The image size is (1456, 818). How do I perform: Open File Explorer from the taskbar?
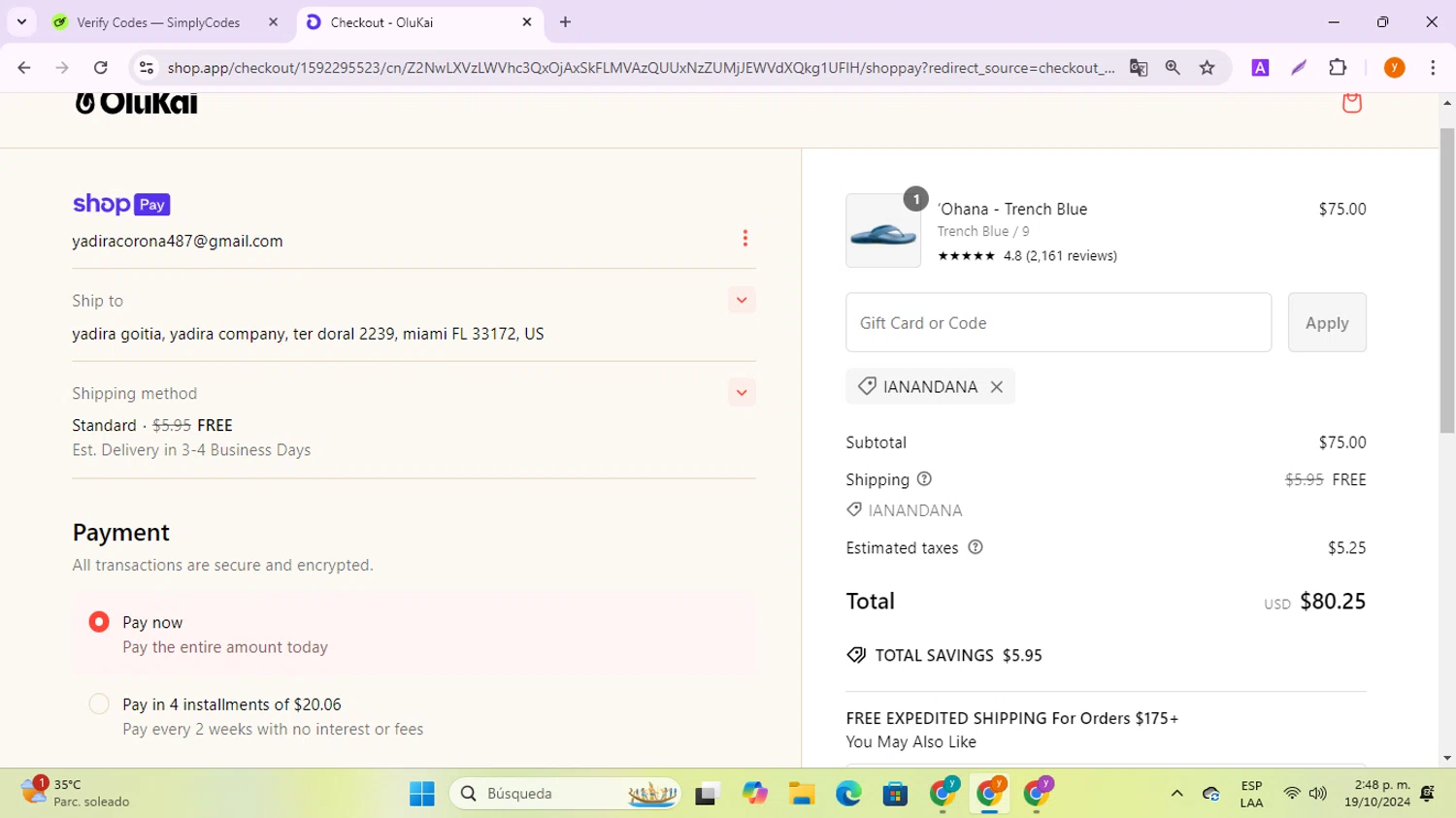click(801, 794)
